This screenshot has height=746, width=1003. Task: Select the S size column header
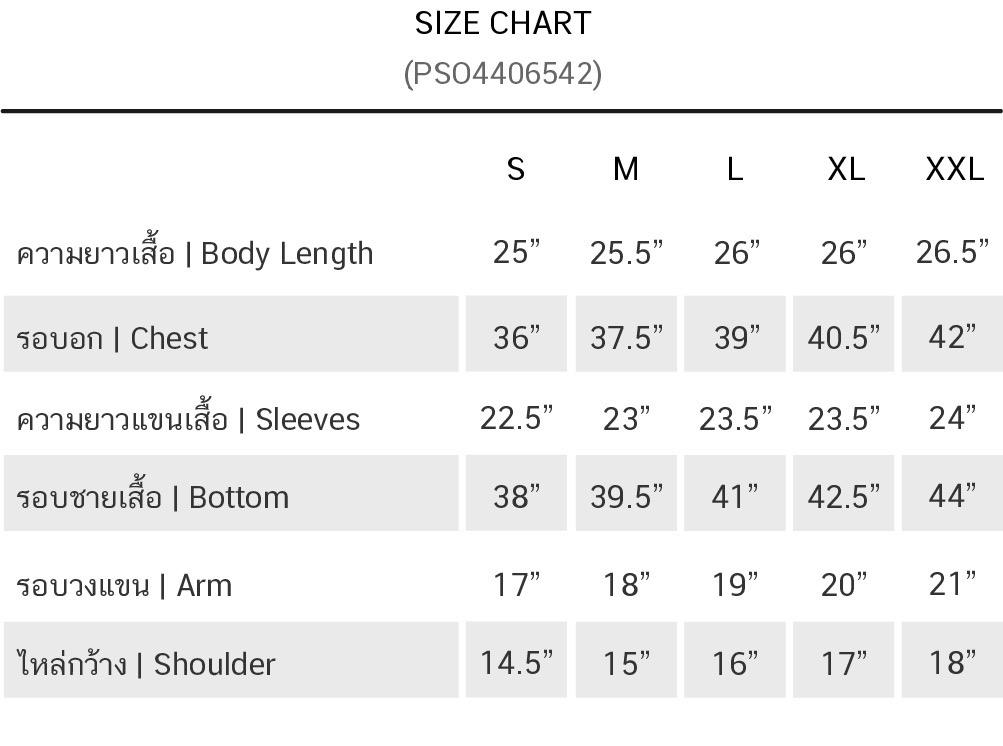point(516,170)
